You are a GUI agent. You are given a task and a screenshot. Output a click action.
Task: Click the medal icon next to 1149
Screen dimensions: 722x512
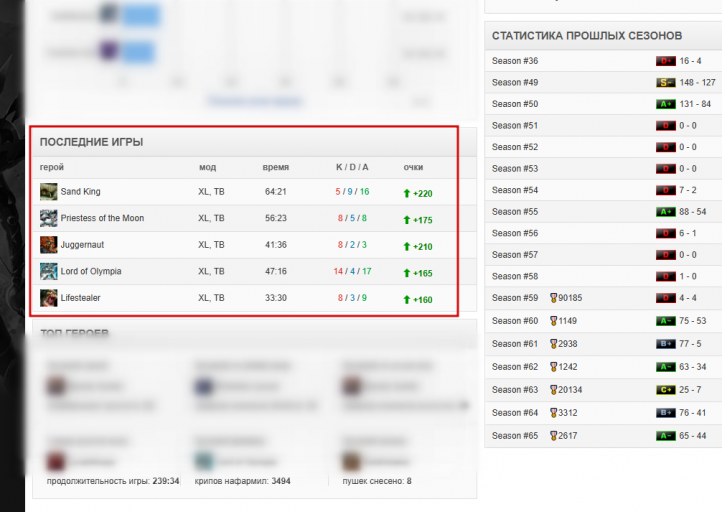[553, 321]
